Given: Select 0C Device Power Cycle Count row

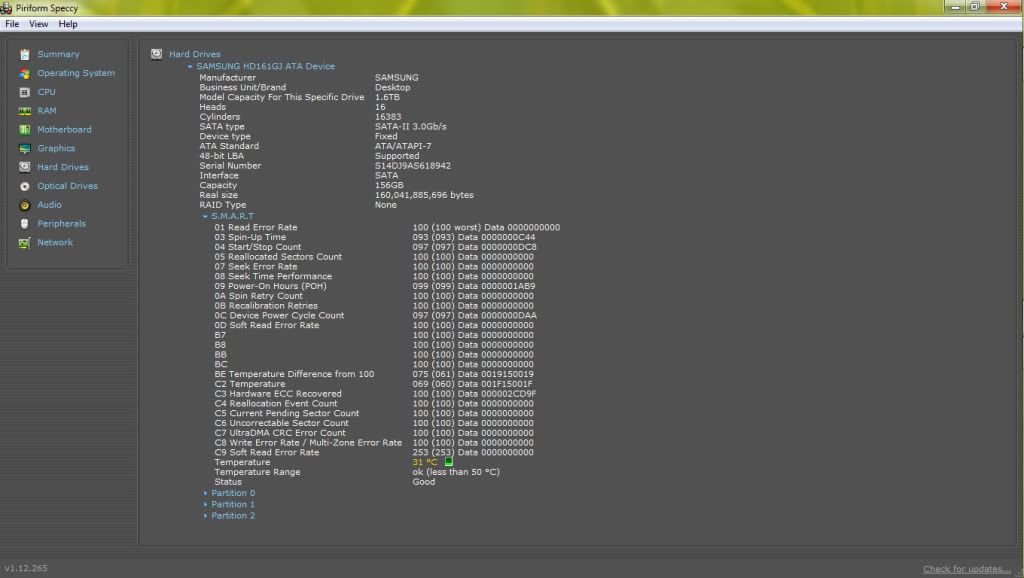Looking at the screenshot, I should [x=376, y=315].
